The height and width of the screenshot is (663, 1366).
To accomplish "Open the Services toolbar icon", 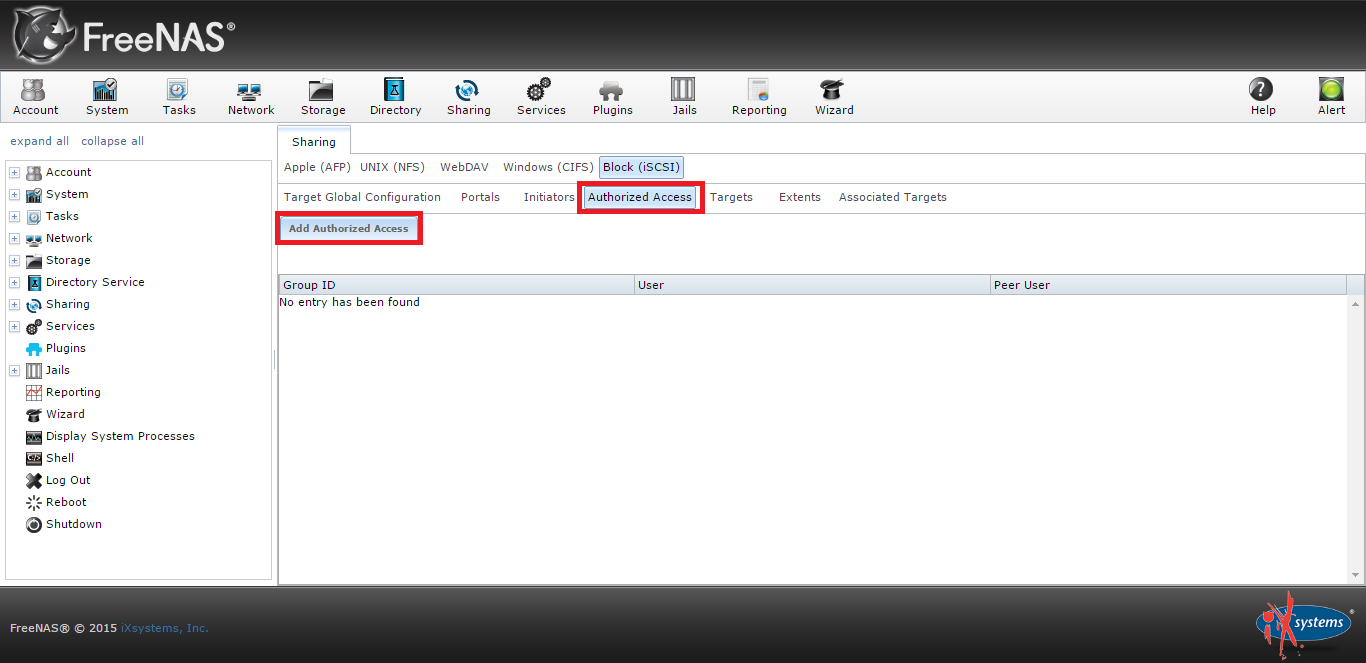I will click(541, 97).
